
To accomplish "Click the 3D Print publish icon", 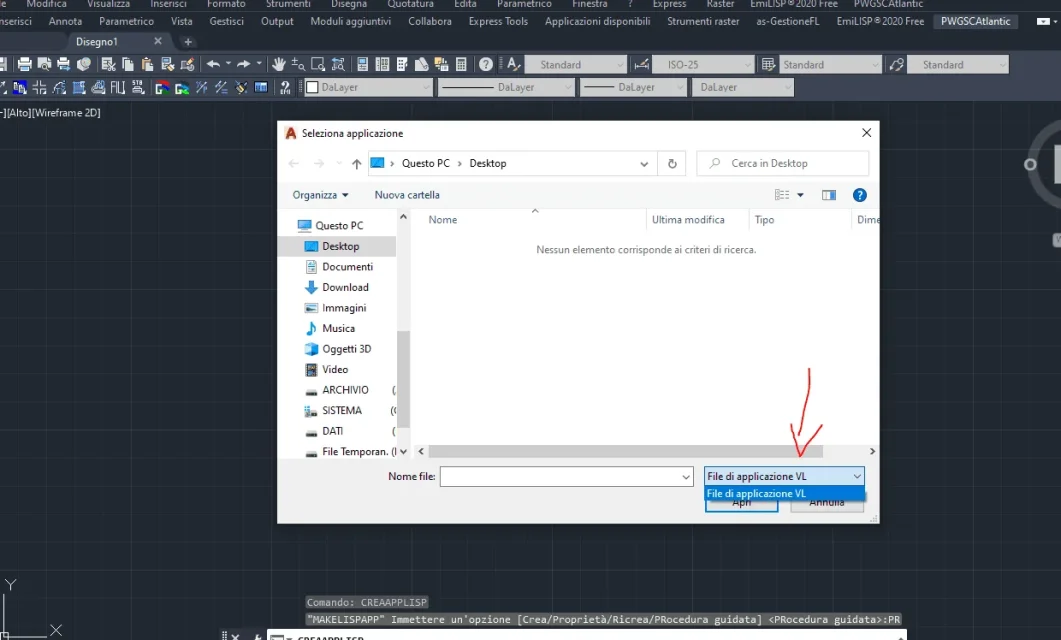I will point(83,64).
